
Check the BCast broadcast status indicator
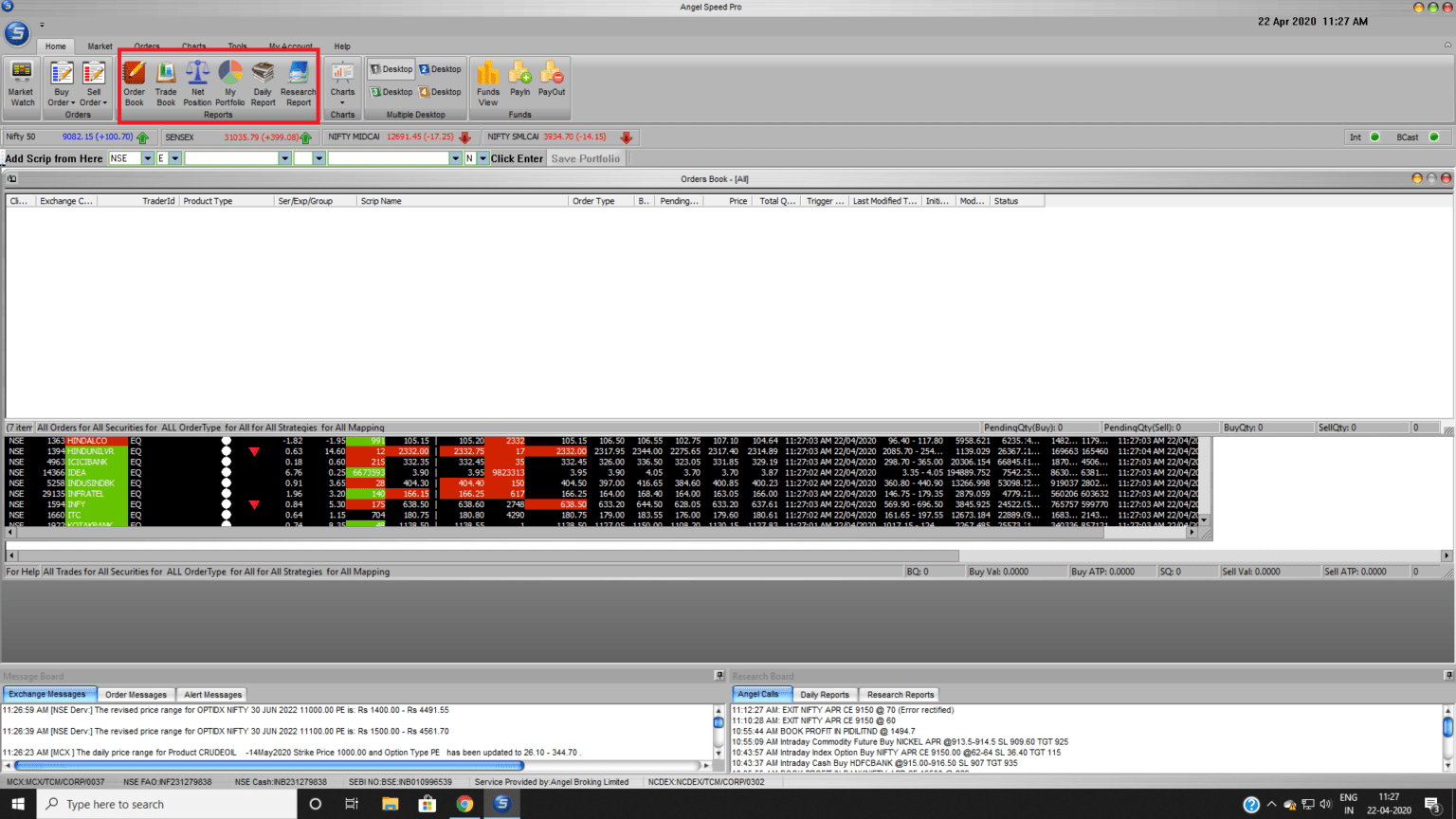click(1433, 136)
